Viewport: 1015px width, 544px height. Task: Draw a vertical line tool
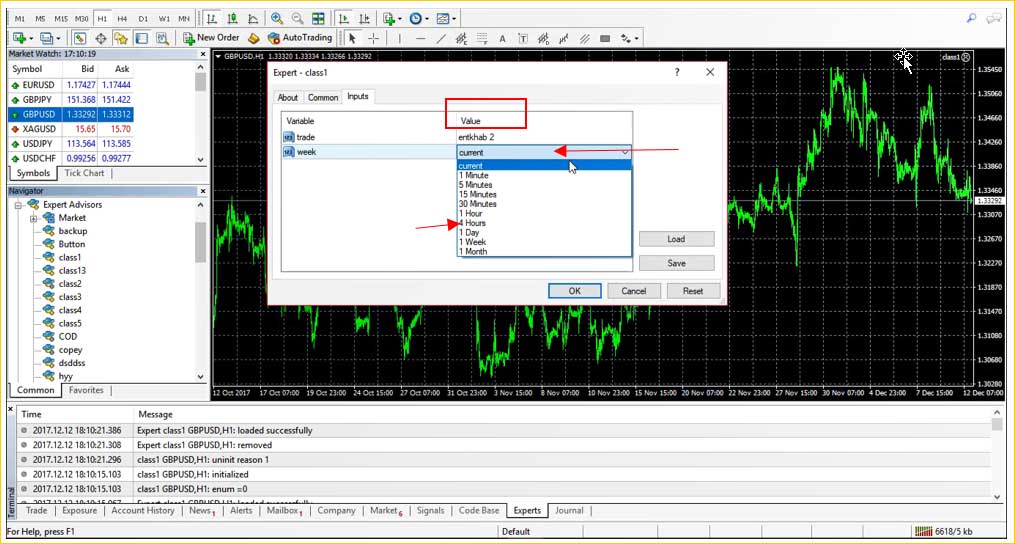(399, 38)
